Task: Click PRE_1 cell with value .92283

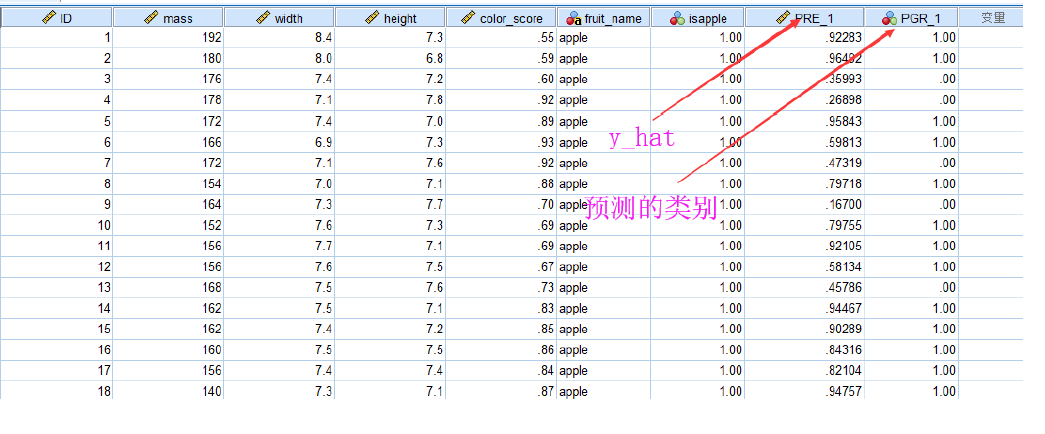Action: (x=804, y=38)
